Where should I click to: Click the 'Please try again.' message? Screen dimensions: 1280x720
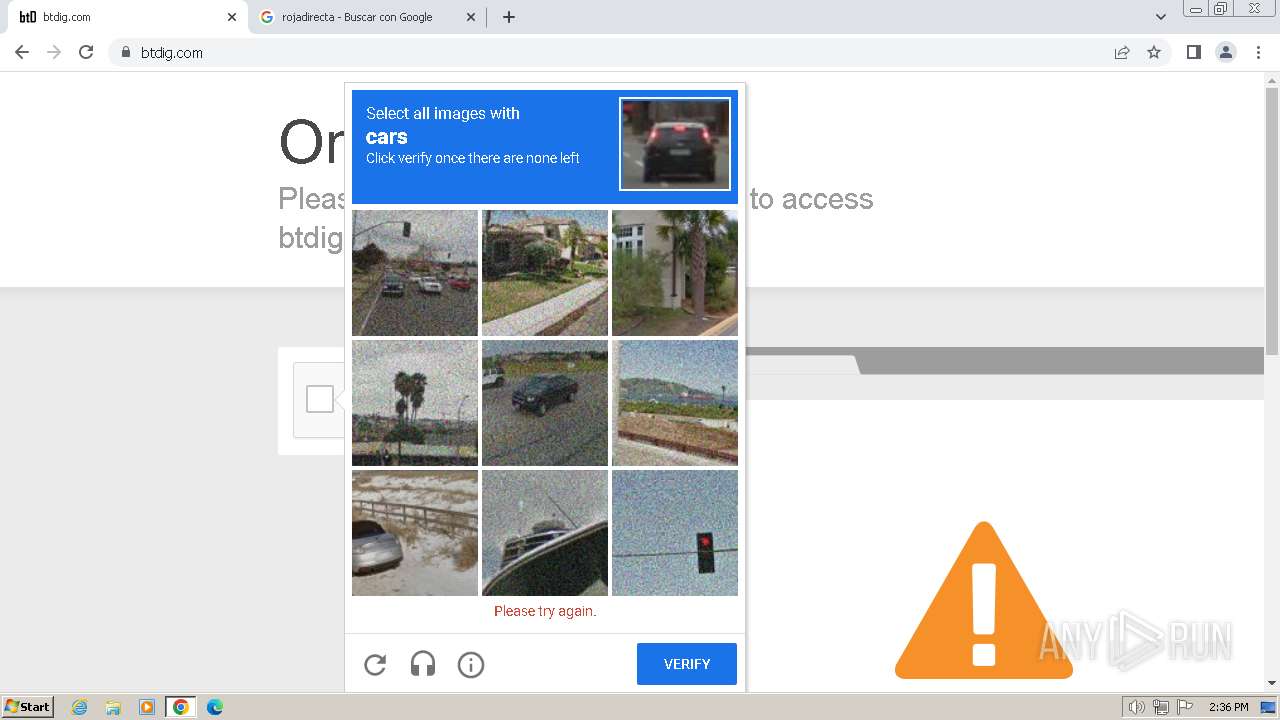point(545,611)
